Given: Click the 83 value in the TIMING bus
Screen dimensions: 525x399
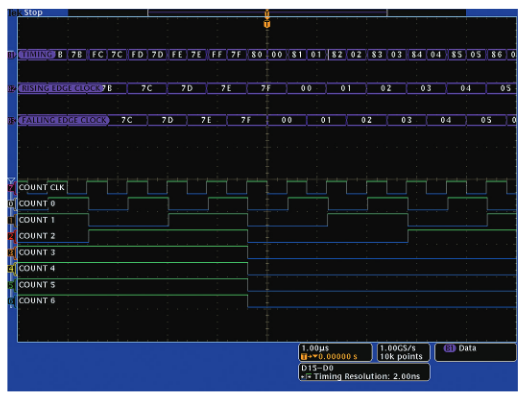Looking at the screenshot, I should tap(377, 55).
